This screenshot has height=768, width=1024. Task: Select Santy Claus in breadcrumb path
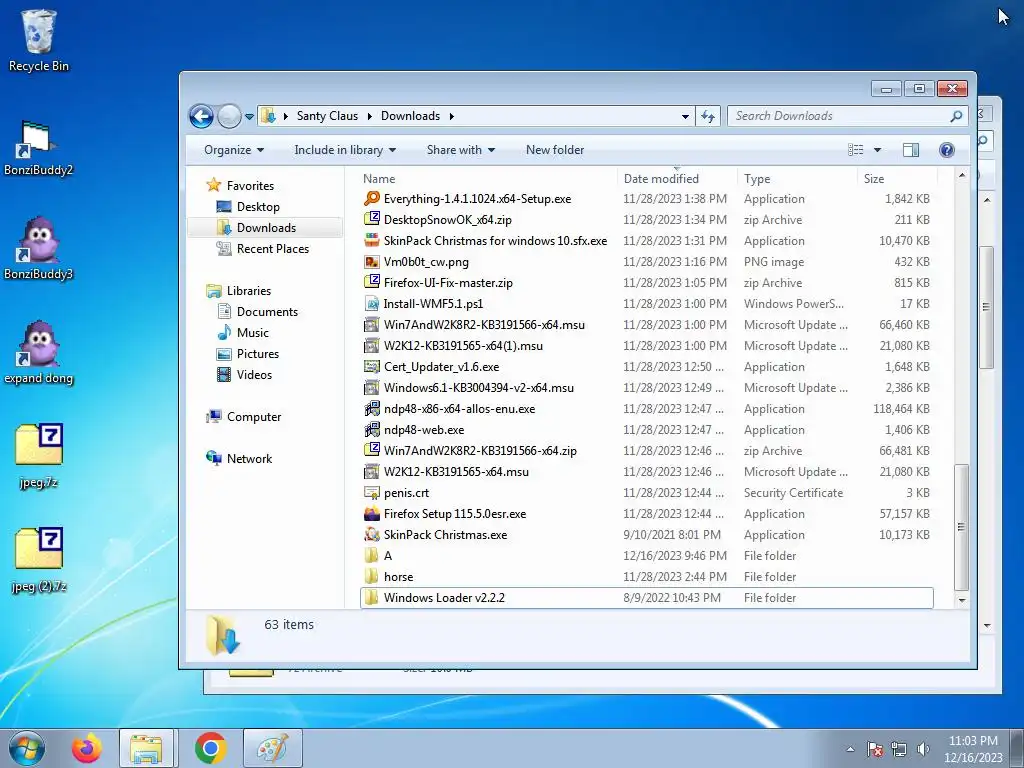(327, 116)
